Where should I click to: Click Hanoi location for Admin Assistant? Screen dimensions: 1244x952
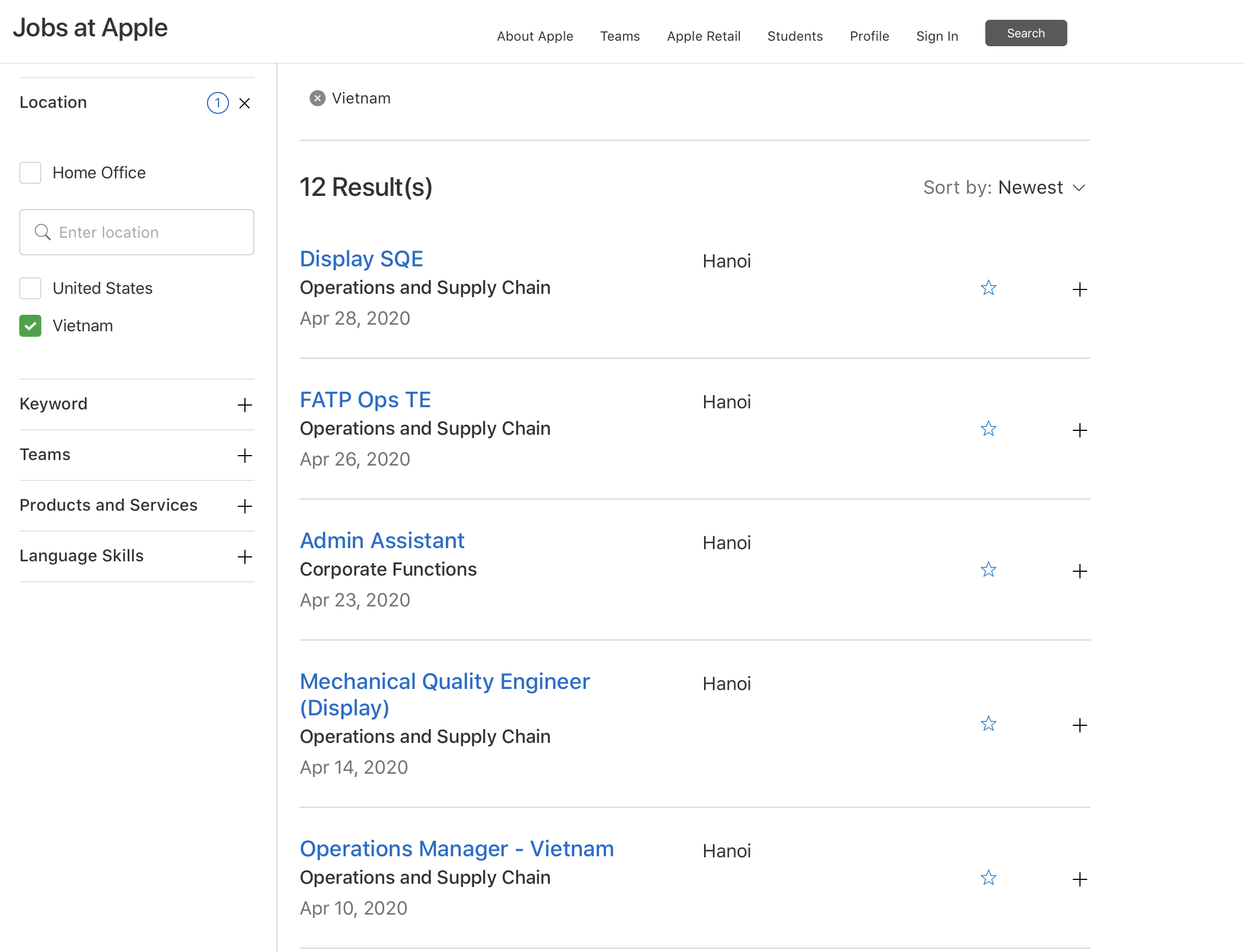[x=727, y=543]
